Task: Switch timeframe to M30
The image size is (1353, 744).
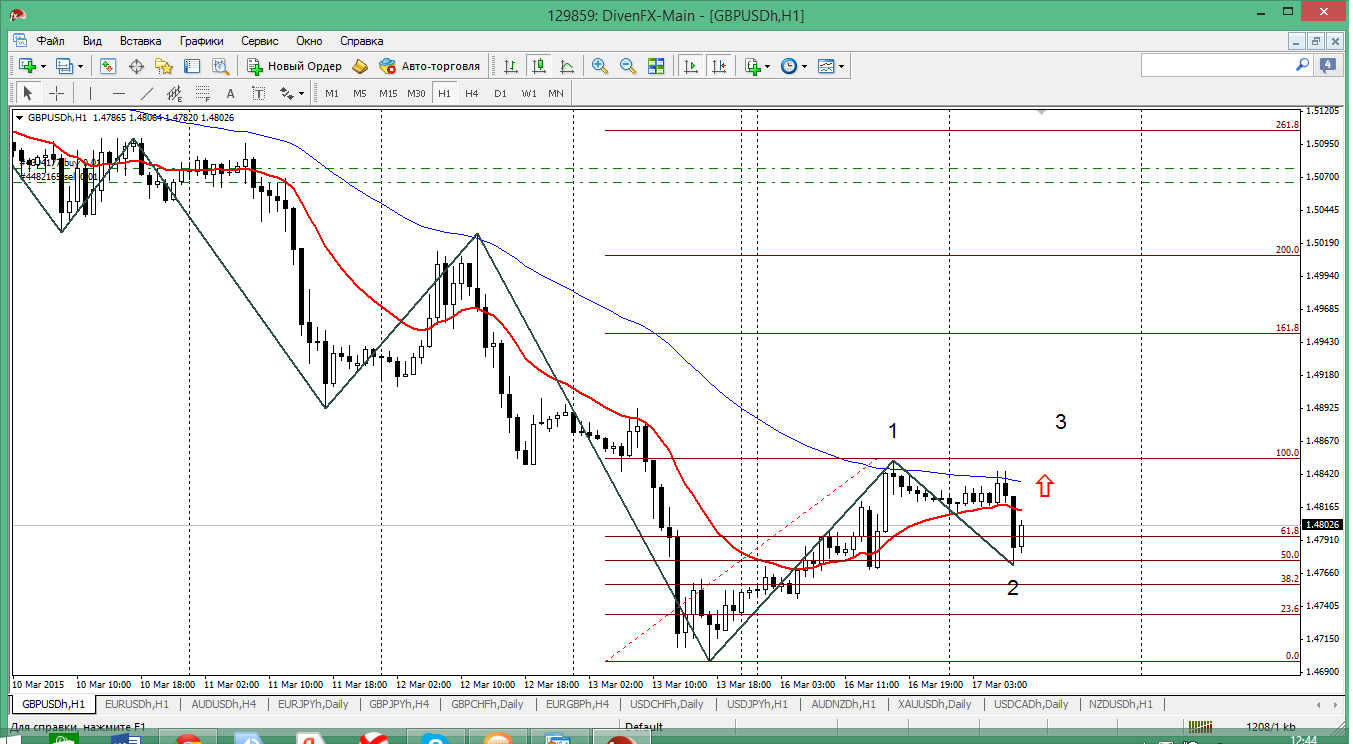Action: [417, 93]
